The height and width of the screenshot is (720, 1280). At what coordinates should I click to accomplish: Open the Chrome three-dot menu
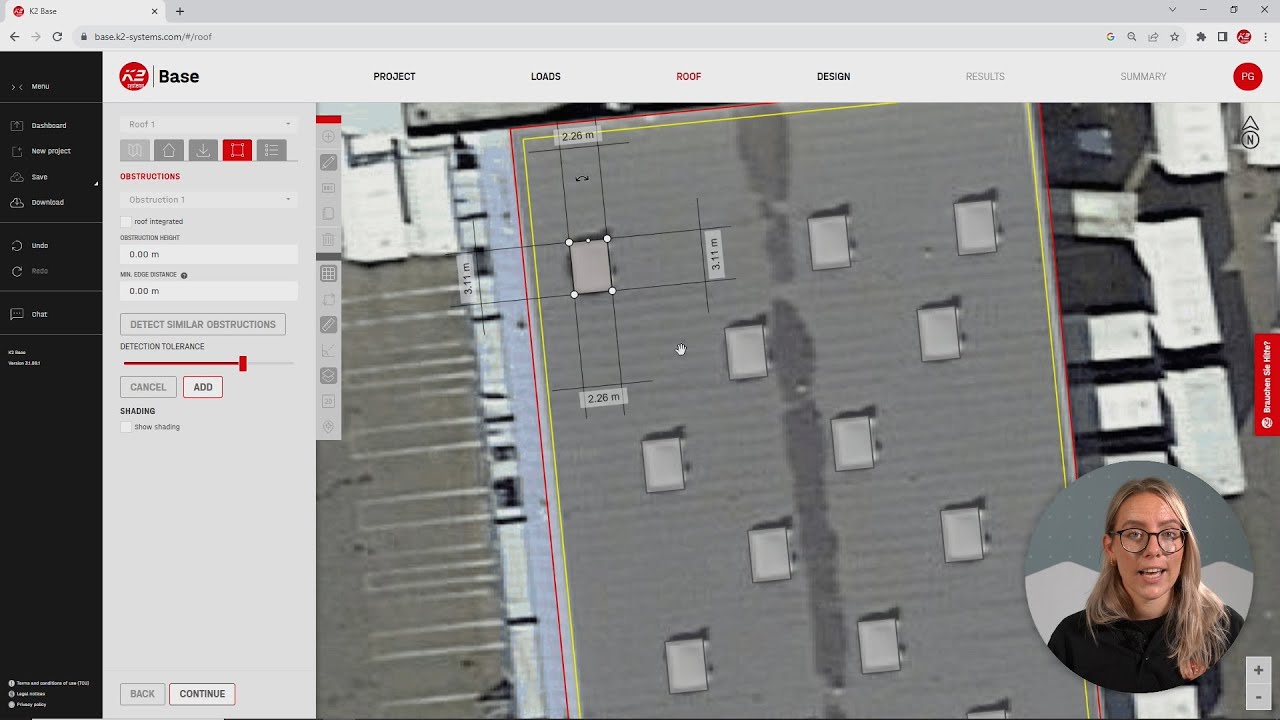pyautogui.click(x=1264, y=37)
